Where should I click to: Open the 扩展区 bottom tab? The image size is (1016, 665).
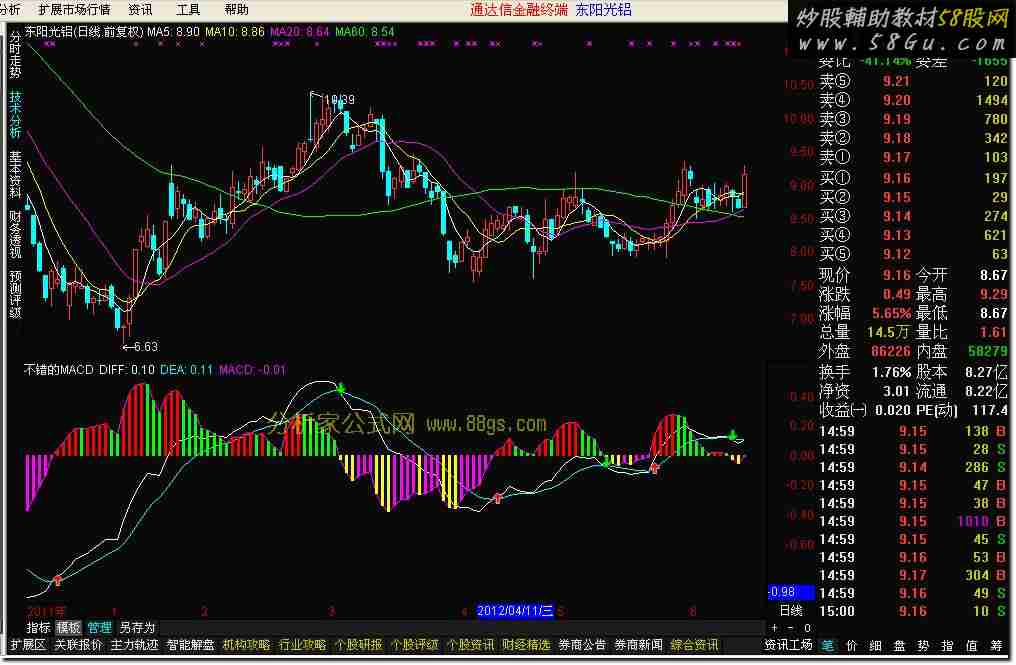coord(28,645)
